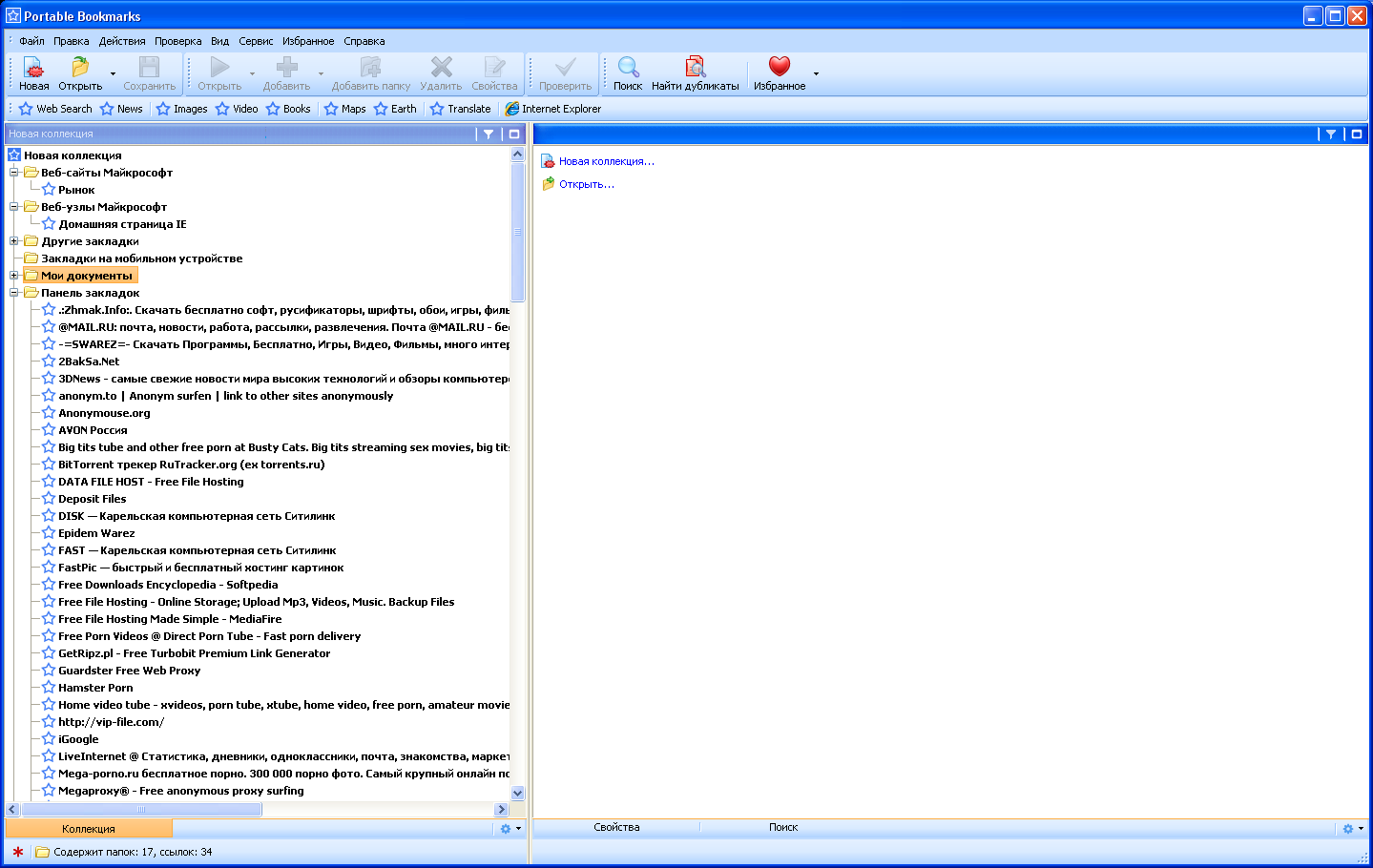Click the Video favorite link

click(x=237, y=109)
